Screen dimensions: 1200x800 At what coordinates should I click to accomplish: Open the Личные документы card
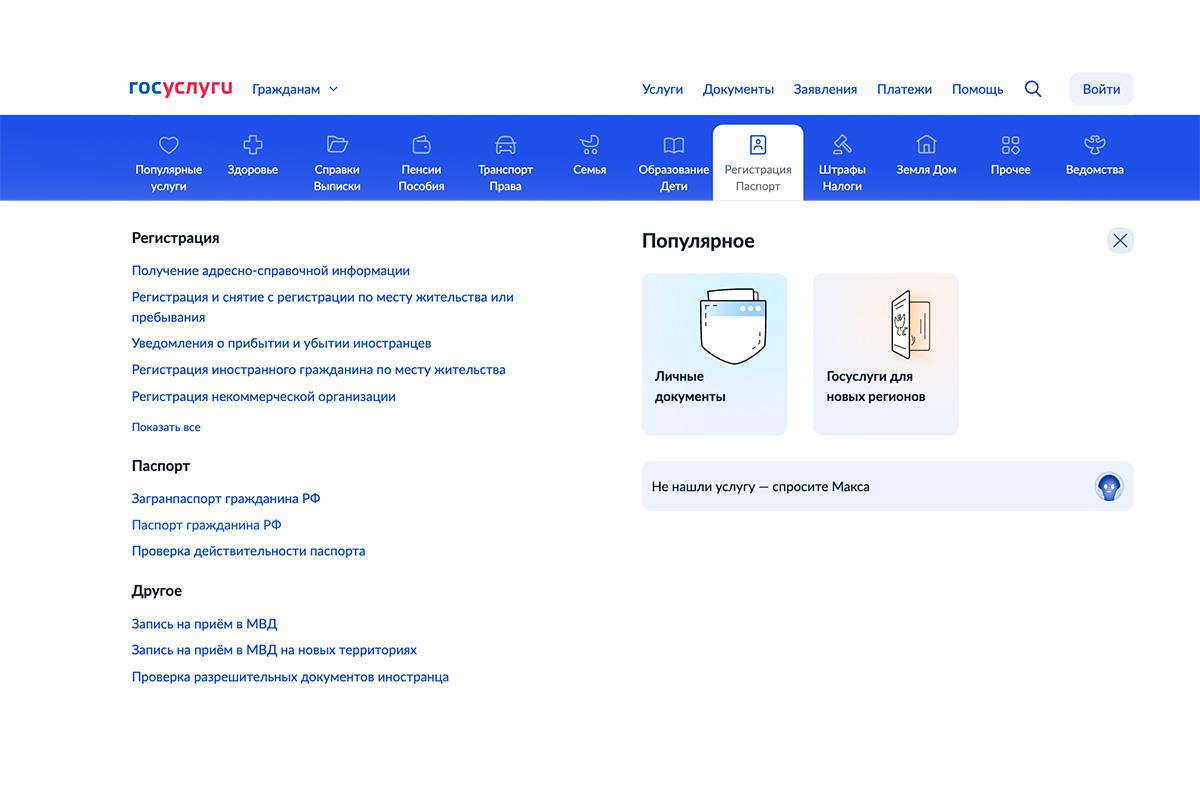tap(714, 354)
